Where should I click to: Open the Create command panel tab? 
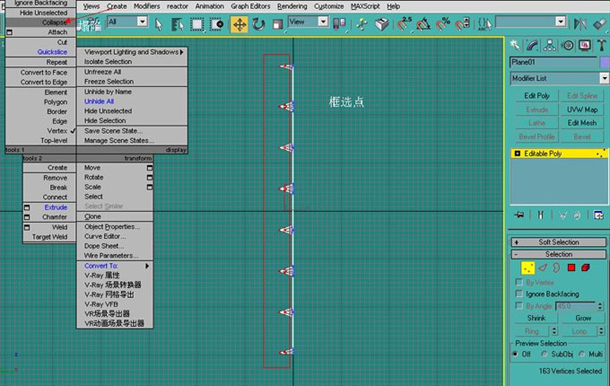click(515, 46)
